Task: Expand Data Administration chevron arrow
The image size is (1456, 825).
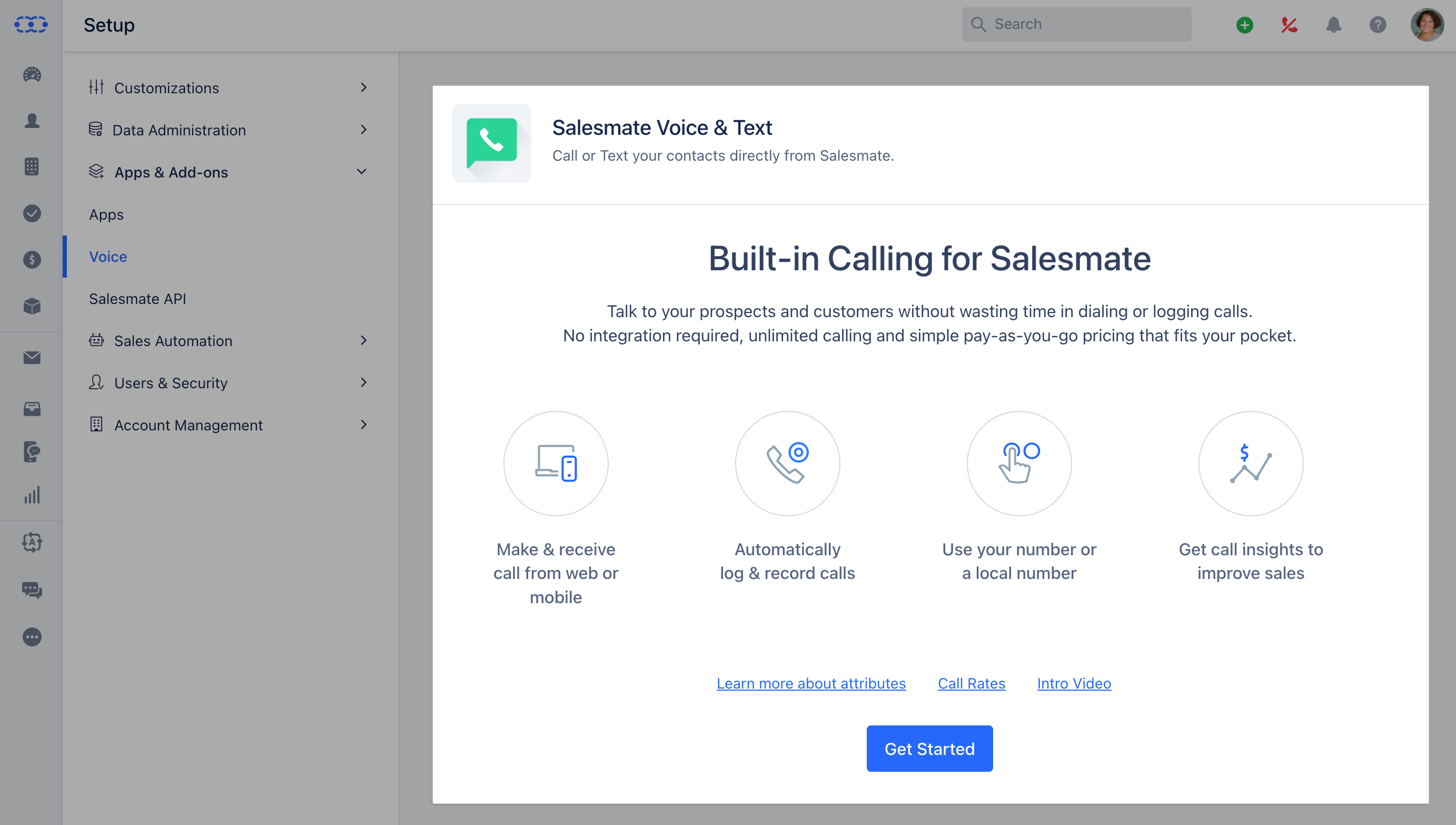Action: tap(363, 130)
